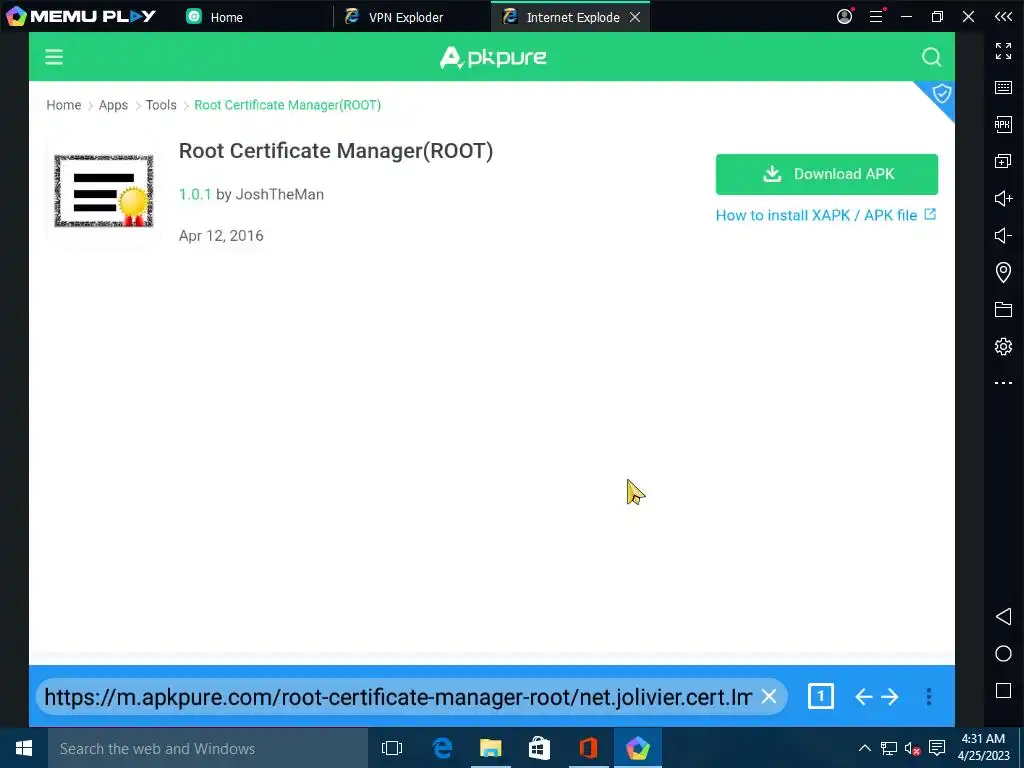Open the MEmu shared folder icon
Screen dimensions: 1024x768
tap(1003, 309)
